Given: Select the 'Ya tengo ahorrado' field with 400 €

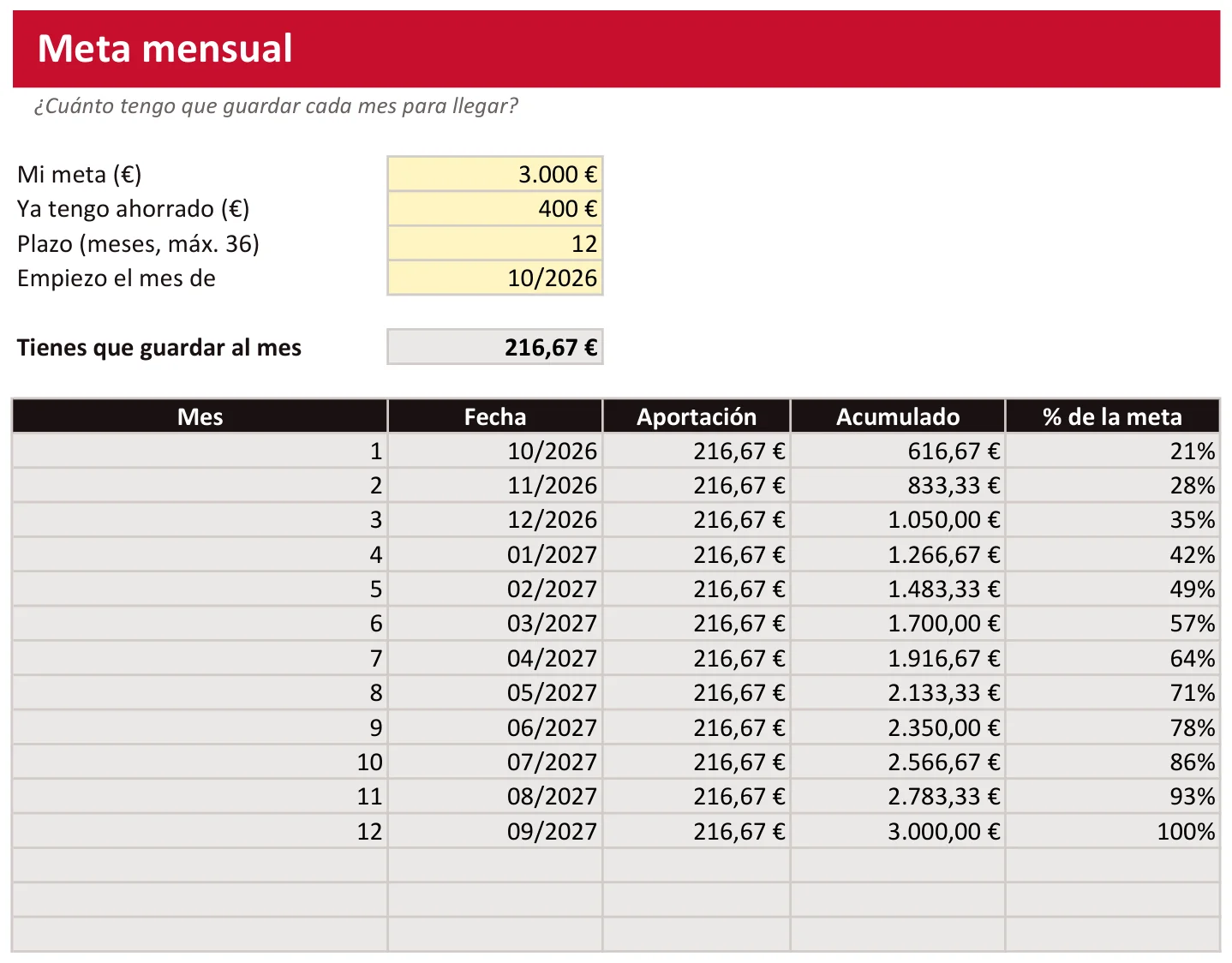Looking at the screenshot, I should tap(495, 208).
